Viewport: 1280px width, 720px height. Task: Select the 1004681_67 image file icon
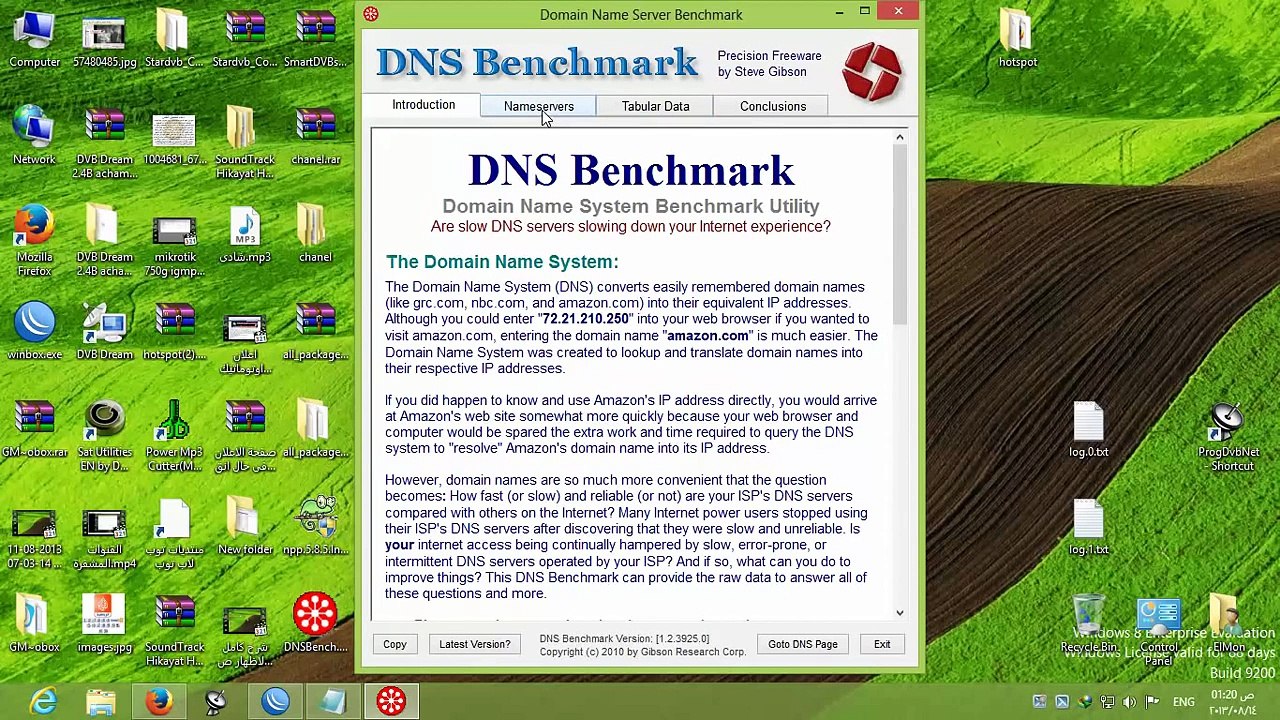click(x=174, y=138)
